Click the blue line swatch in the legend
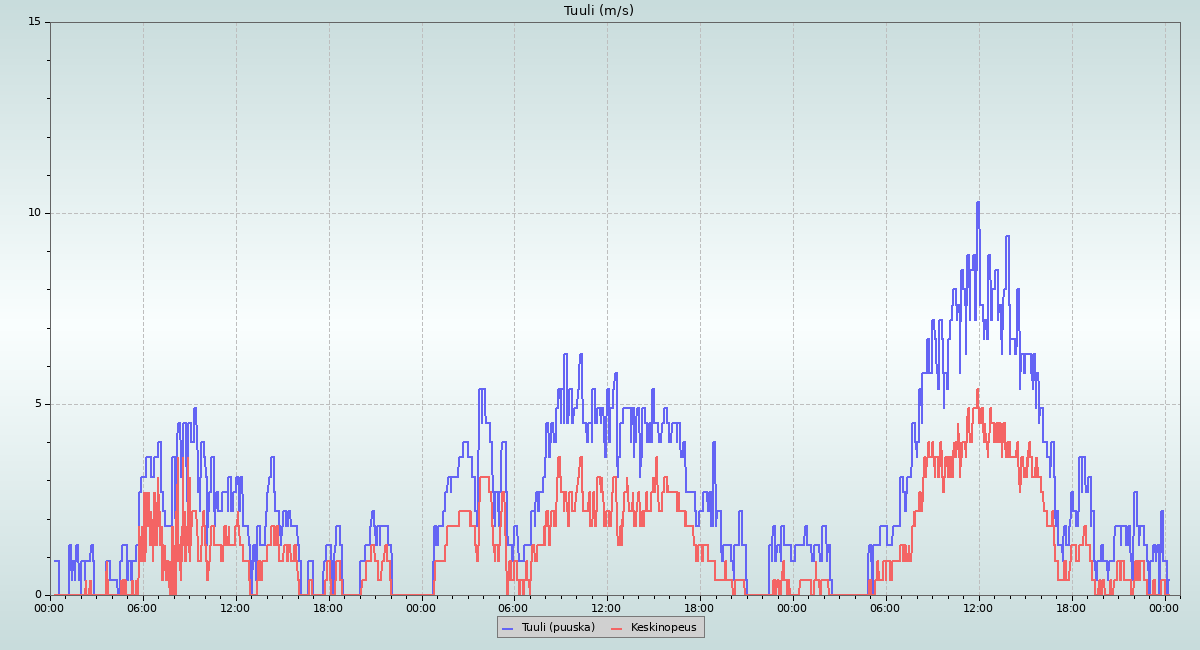This screenshot has width=1200, height=650. pos(507,628)
